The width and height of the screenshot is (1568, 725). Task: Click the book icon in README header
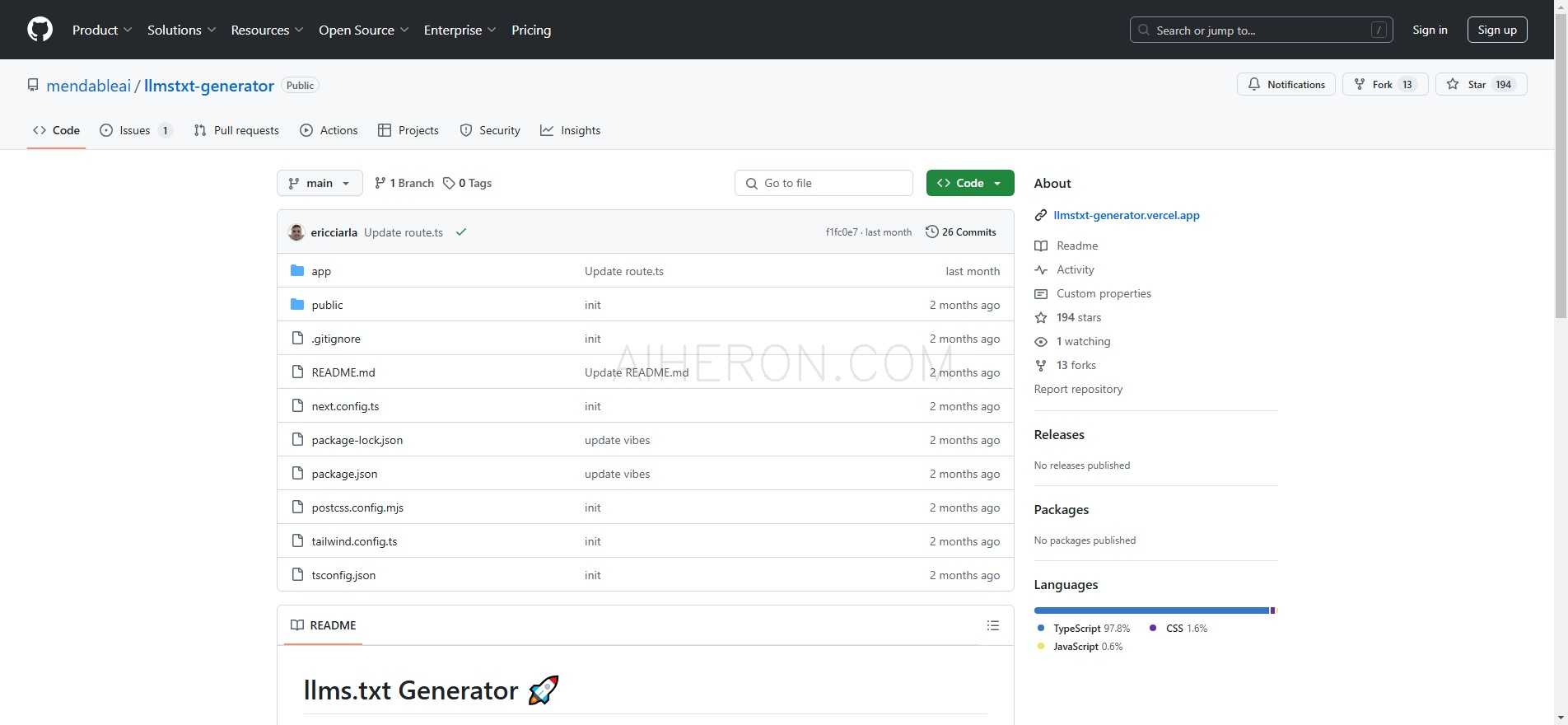(297, 625)
